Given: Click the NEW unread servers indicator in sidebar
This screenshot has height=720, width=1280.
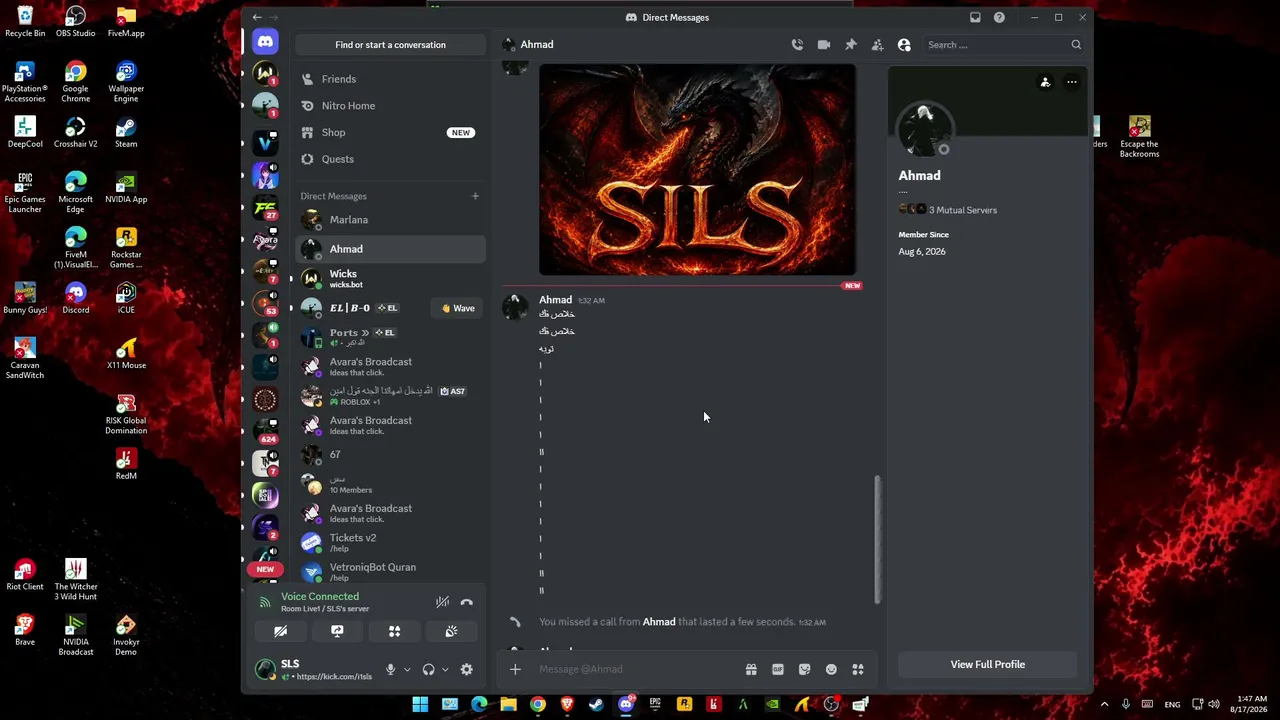Looking at the screenshot, I should pos(265,569).
